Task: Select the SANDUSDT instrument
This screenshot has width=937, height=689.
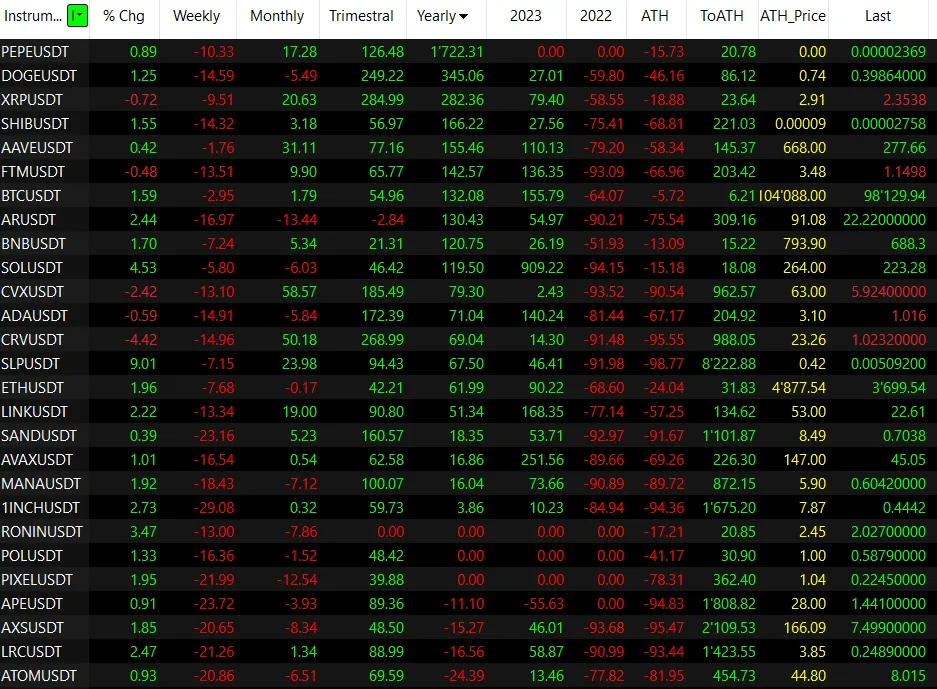Action: [39, 436]
